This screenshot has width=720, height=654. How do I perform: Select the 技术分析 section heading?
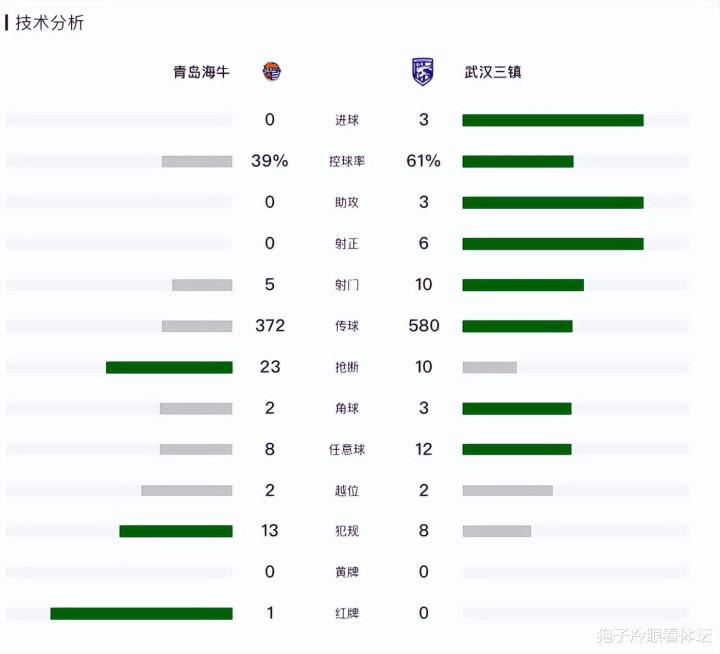click(50, 23)
